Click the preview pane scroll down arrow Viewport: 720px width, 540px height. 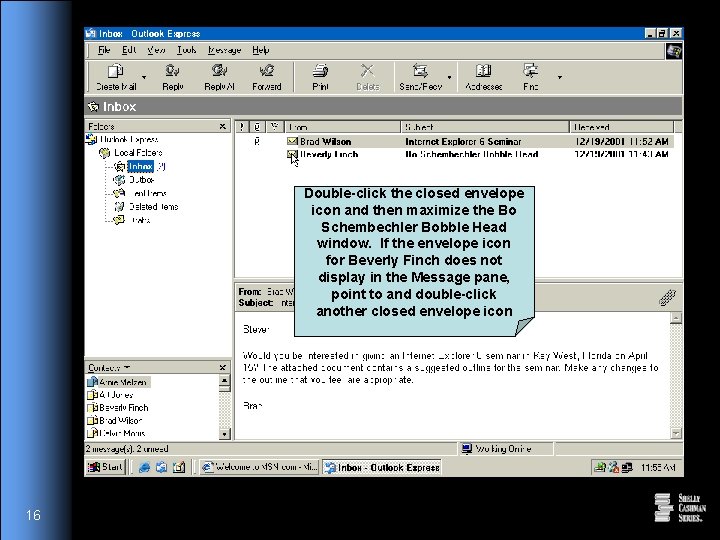tap(676, 433)
